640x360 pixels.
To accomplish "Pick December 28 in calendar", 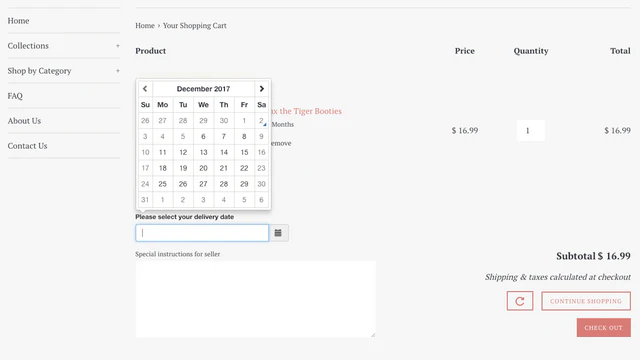I will pos(224,184).
